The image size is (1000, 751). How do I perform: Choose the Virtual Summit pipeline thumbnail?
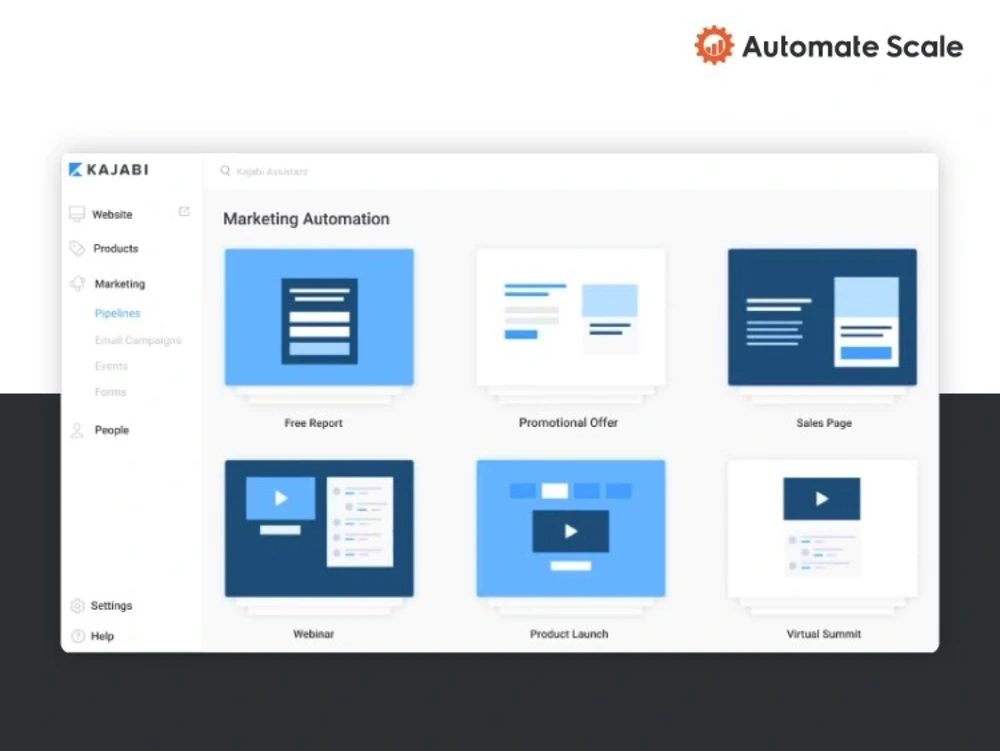822,529
